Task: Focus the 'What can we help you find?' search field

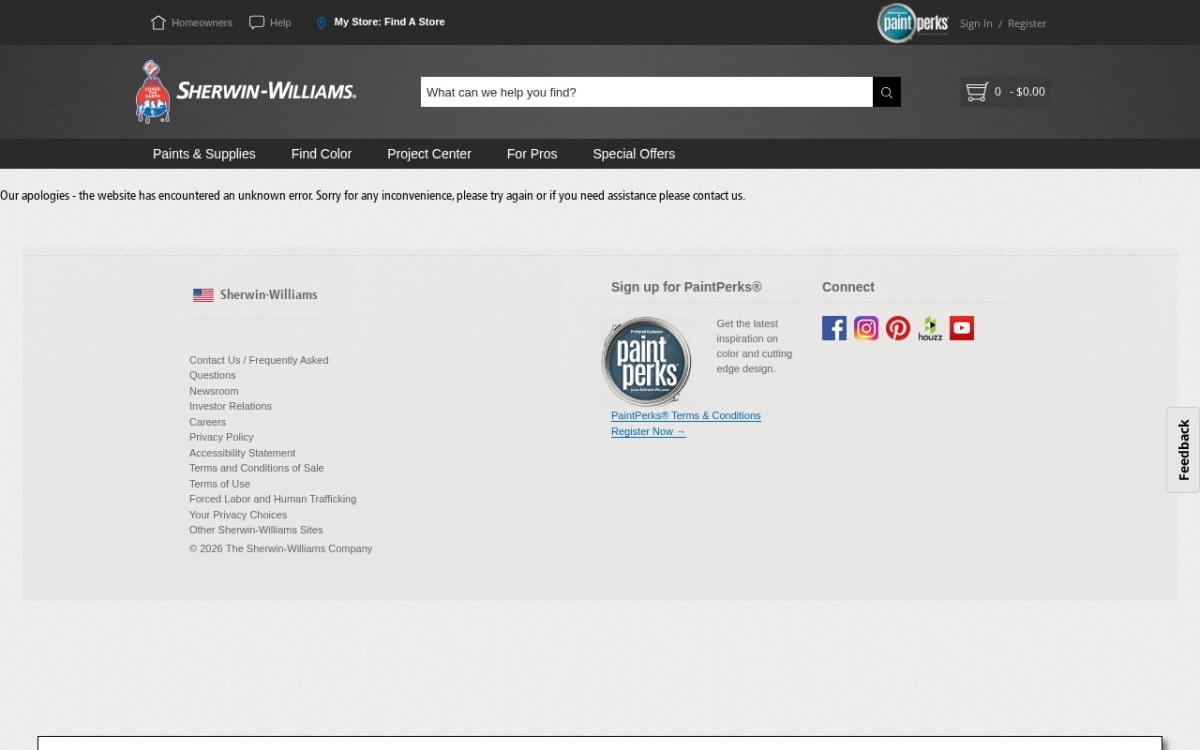Action: click(x=647, y=92)
